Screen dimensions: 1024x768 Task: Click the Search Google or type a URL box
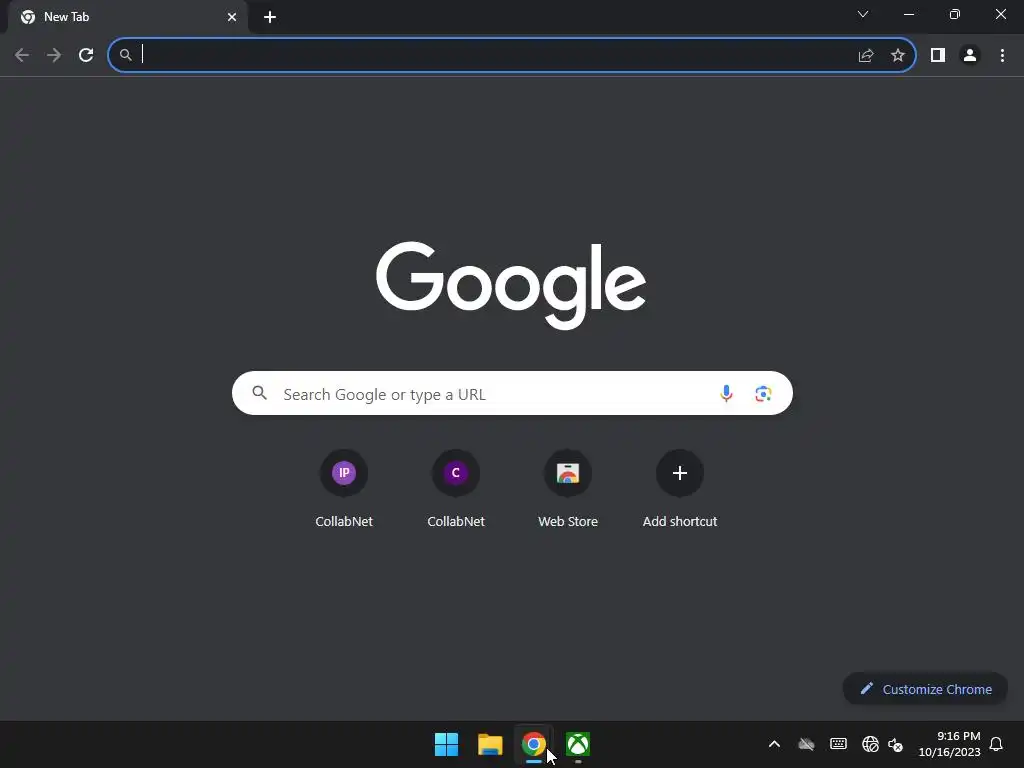click(x=512, y=393)
